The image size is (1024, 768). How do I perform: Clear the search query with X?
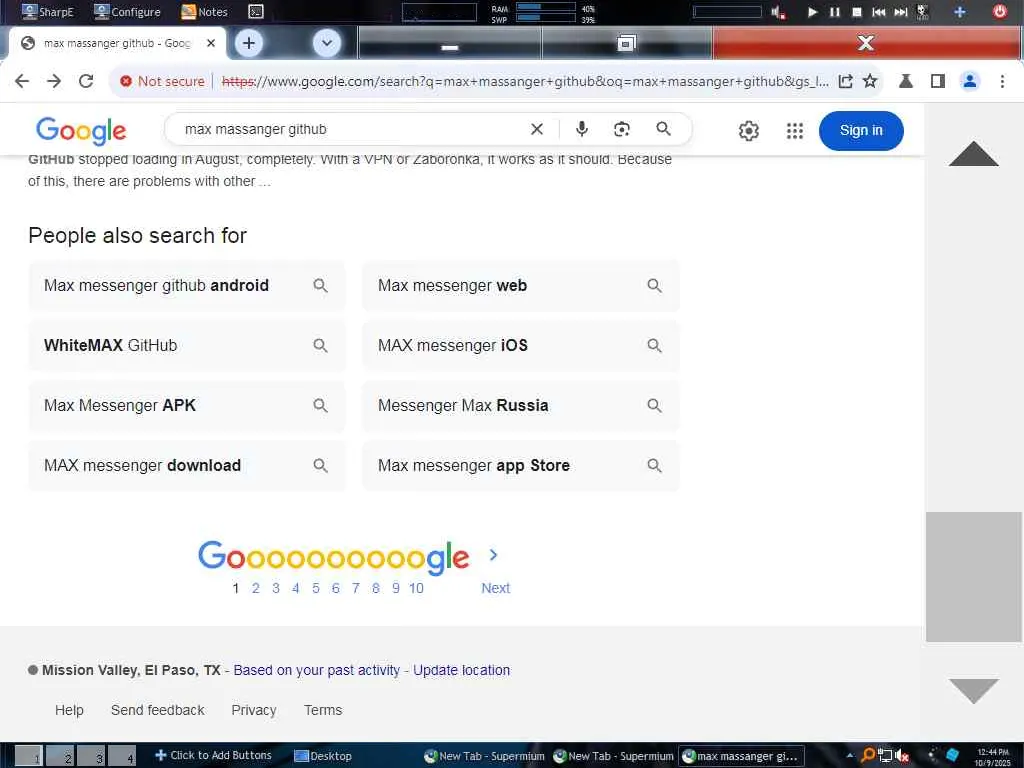[x=537, y=129]
